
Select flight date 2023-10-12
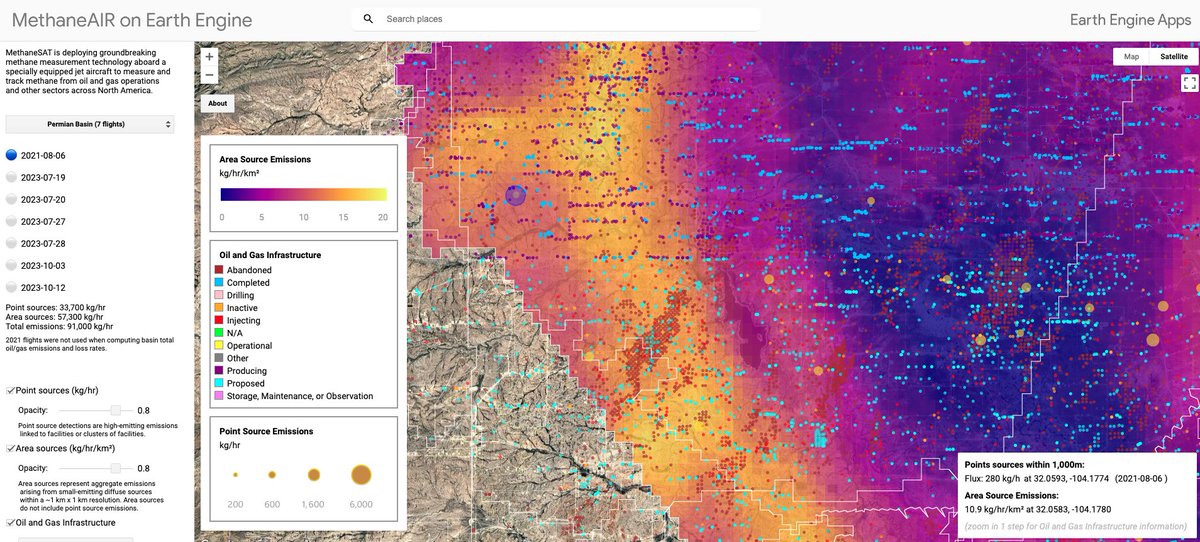coord(12,288)
